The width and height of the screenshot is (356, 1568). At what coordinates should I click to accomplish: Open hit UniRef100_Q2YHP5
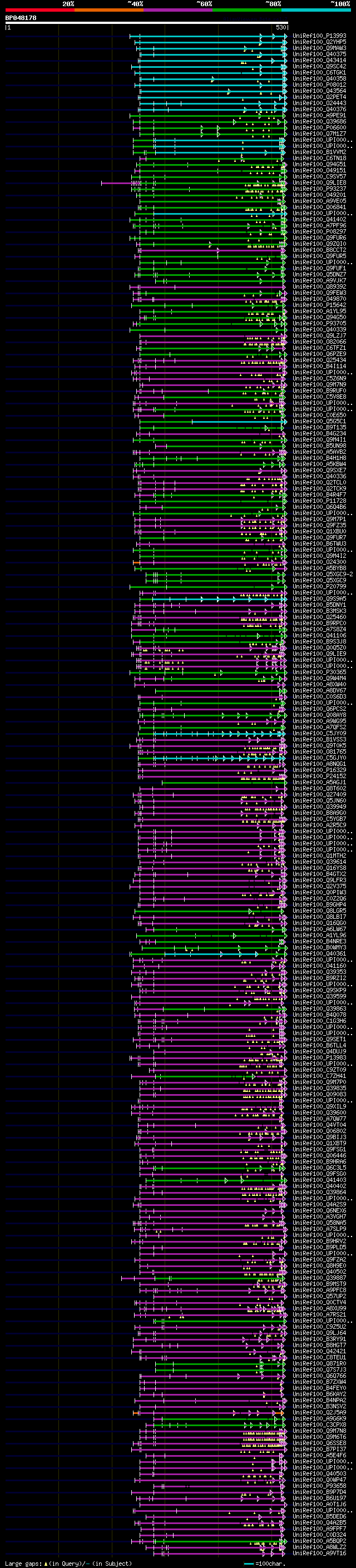pyautogui.click(x=319, y=42)
